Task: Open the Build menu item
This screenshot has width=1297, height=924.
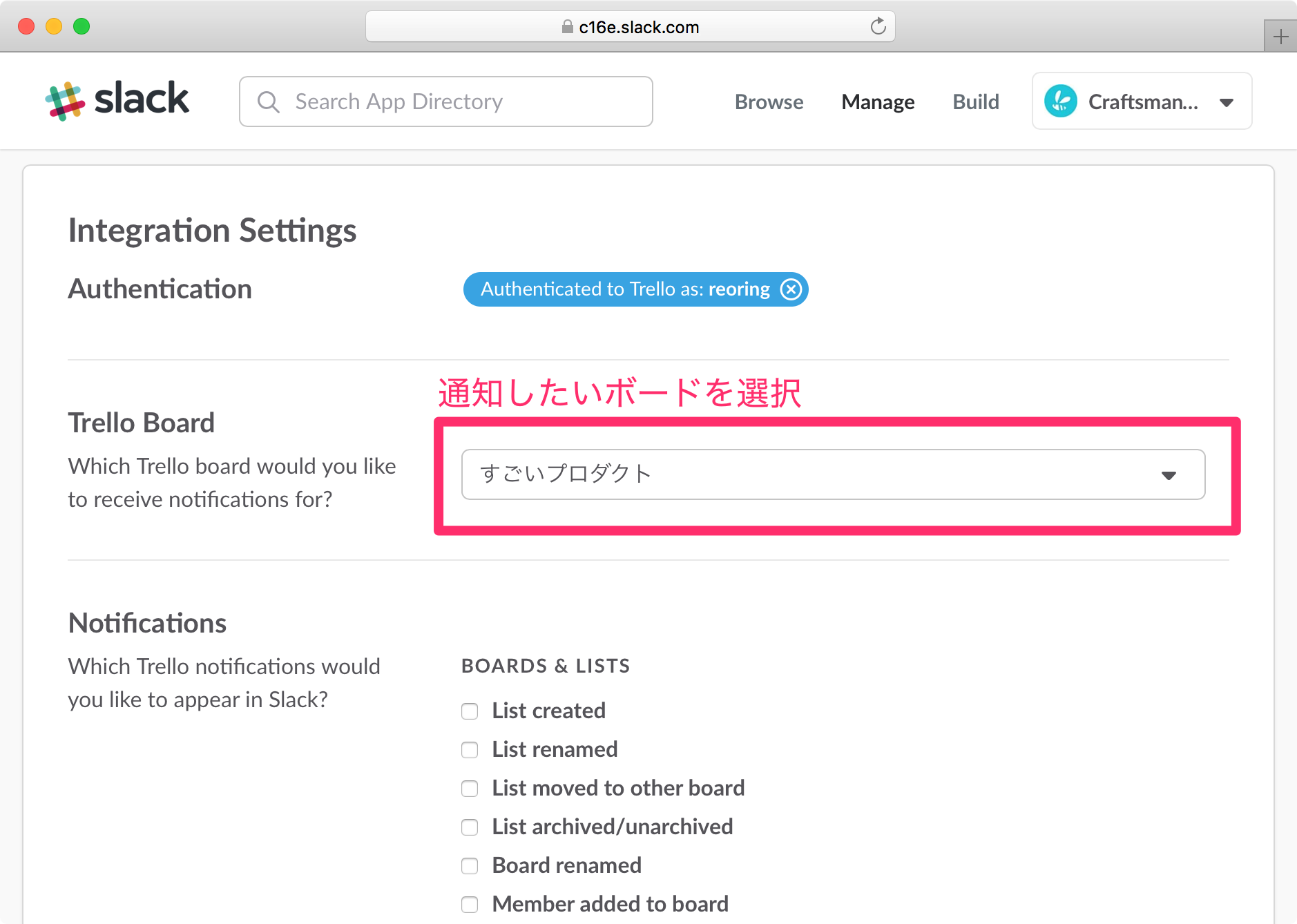Action: pyautogui.click(x=976, y=102)
